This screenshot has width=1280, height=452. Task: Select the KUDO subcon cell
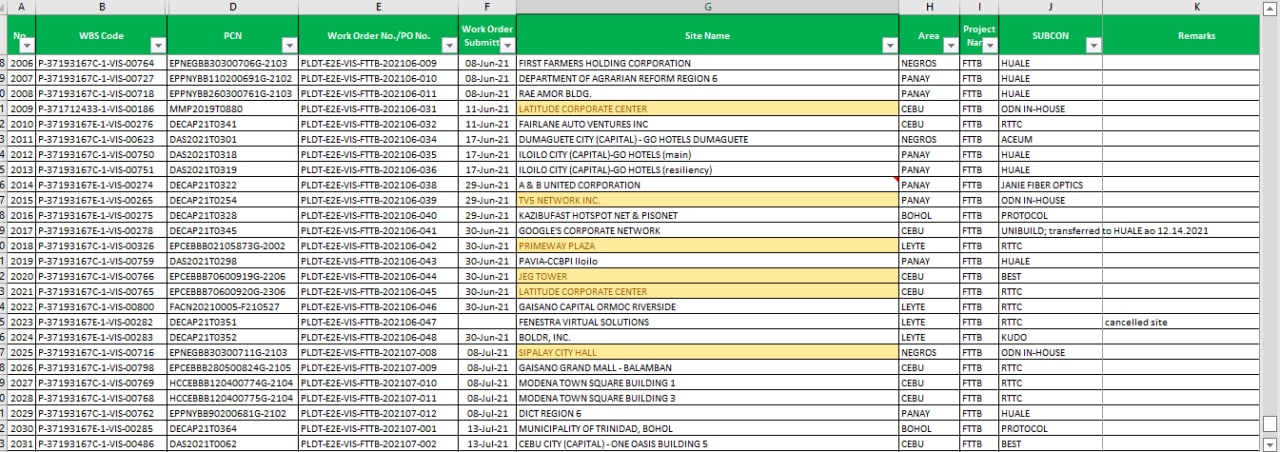1050,337
